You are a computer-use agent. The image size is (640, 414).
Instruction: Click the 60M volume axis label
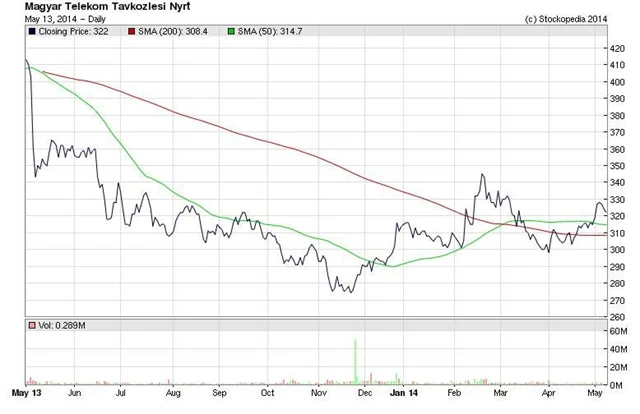pos(618,331)
